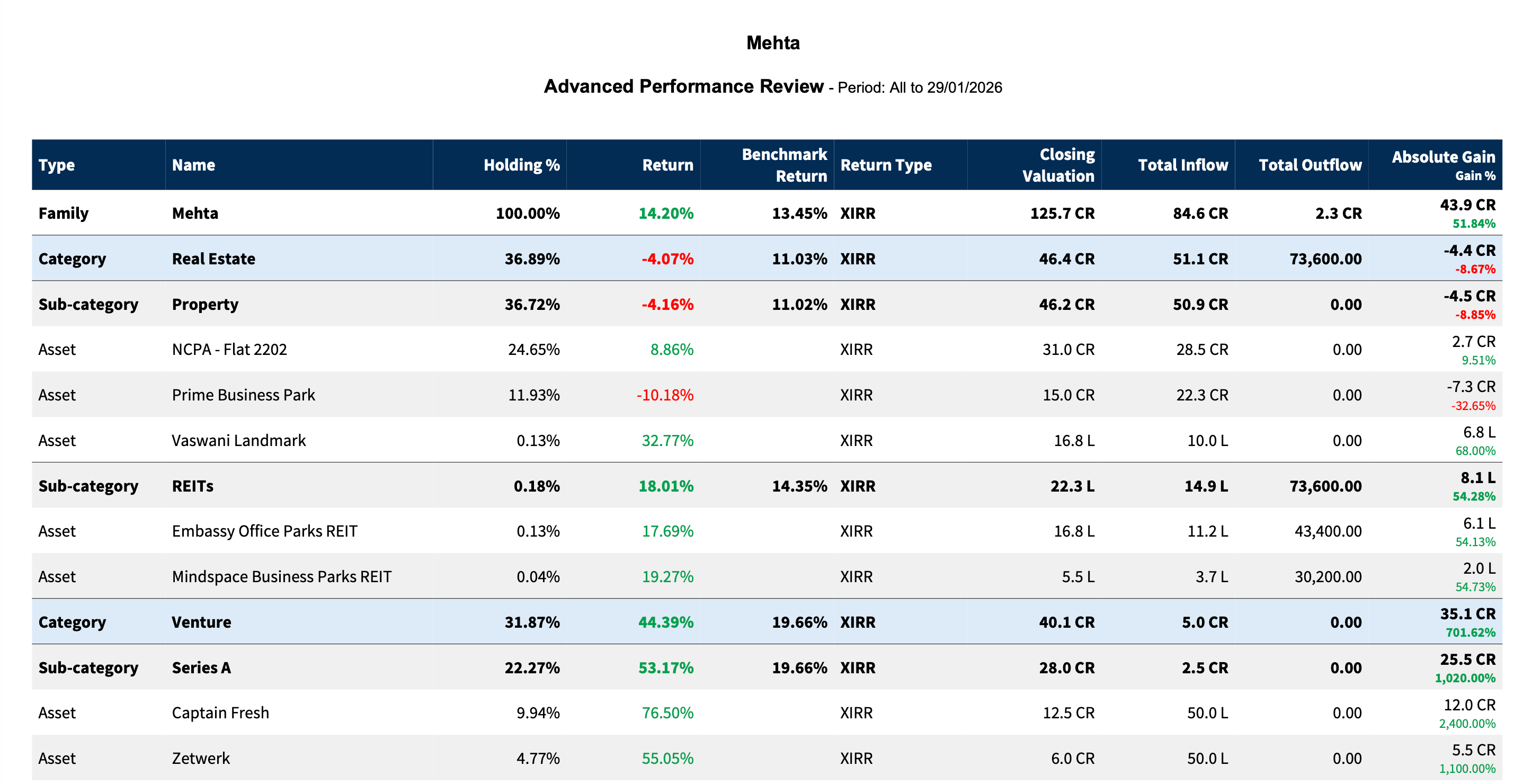Select the Series A sub-category name

click(201, 667)
